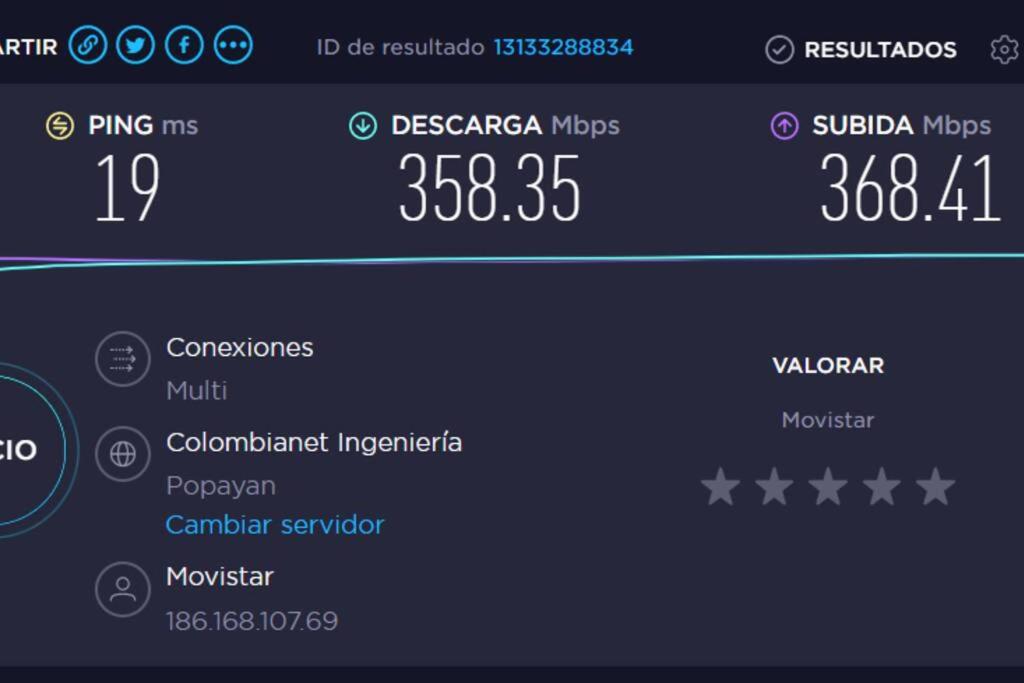Open the RESULTADOS tab
1024x683 pixels.
861,50
